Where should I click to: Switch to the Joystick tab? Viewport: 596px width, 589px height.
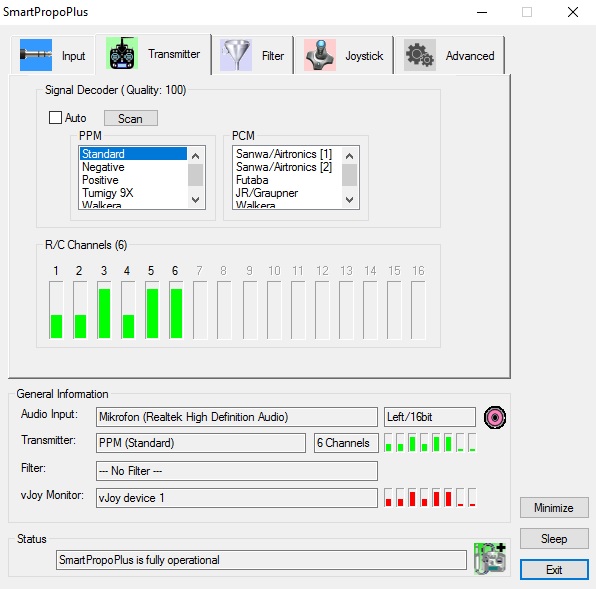click(344, 55)
